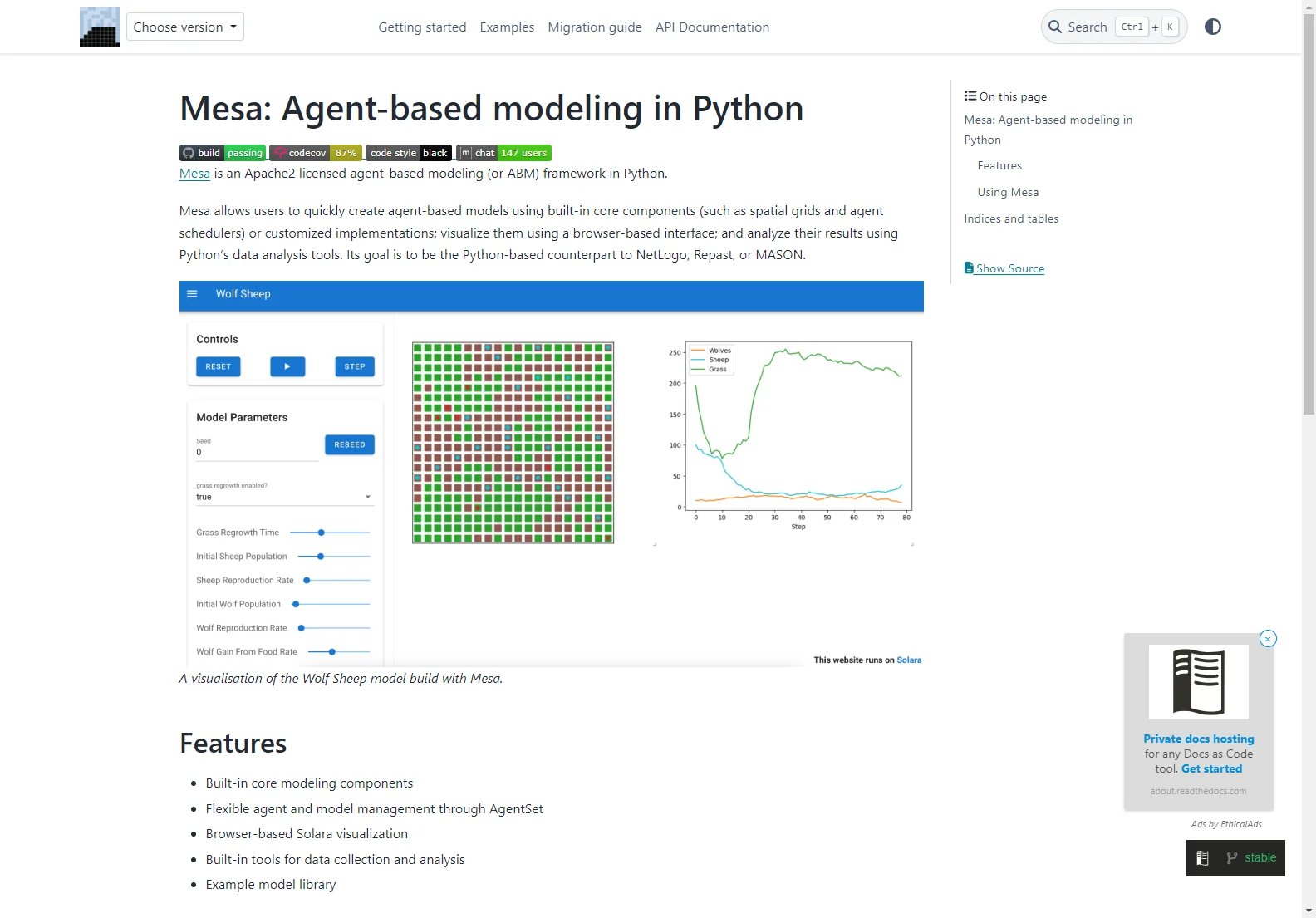Click Ads by EthicalAds link
Screen dimensions: 1316x918
point(1226,824)
